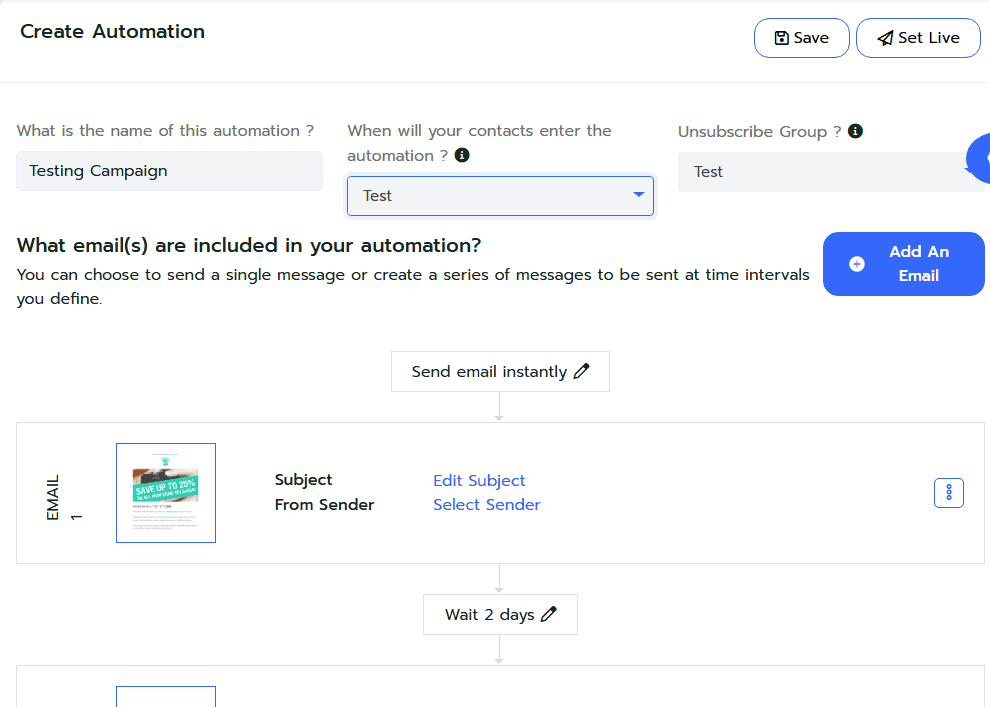Click the Create Automation heading
Screen dimensions: 990x707
112,32
